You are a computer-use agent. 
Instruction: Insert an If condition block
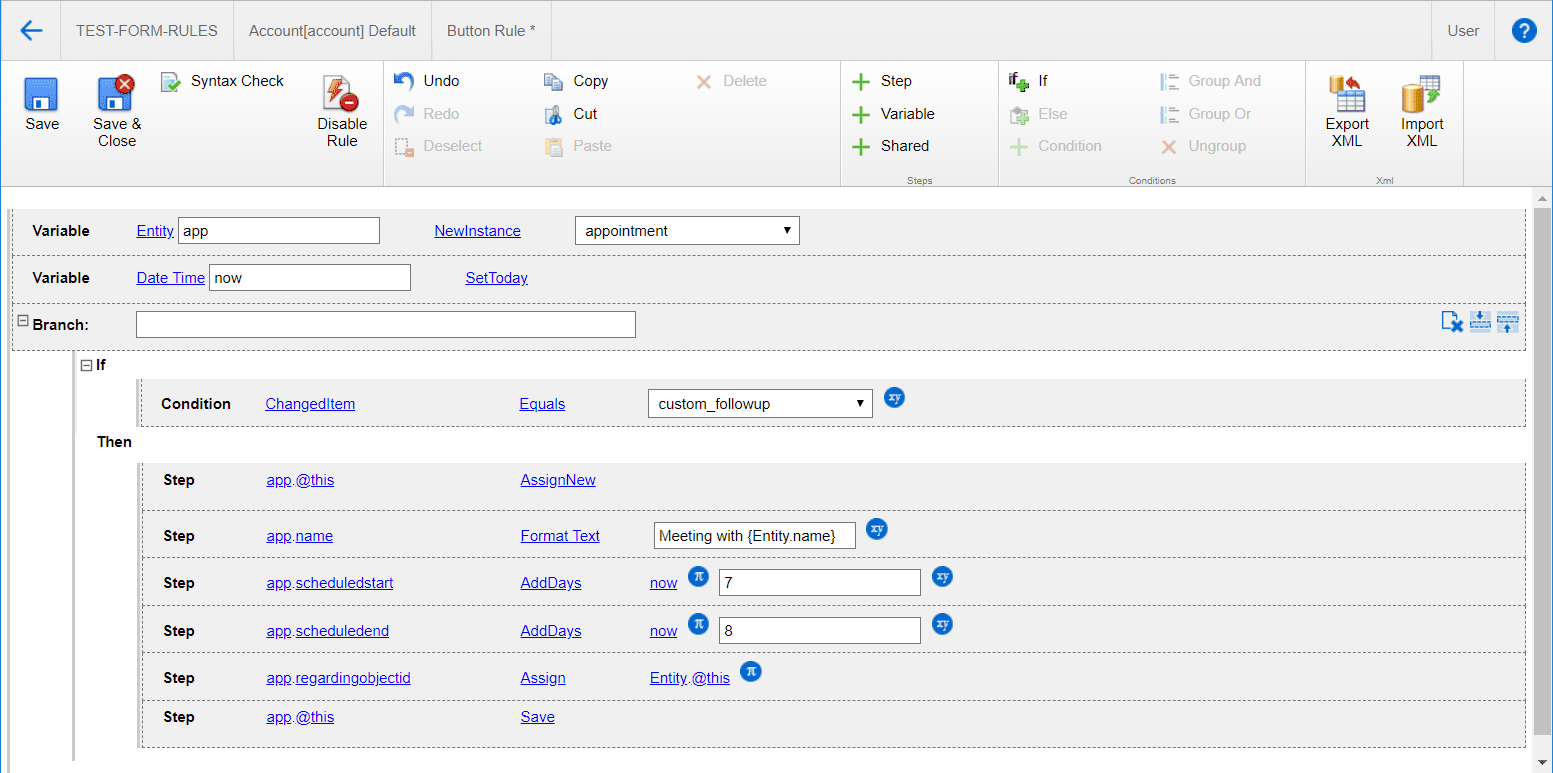(1028, 81)
